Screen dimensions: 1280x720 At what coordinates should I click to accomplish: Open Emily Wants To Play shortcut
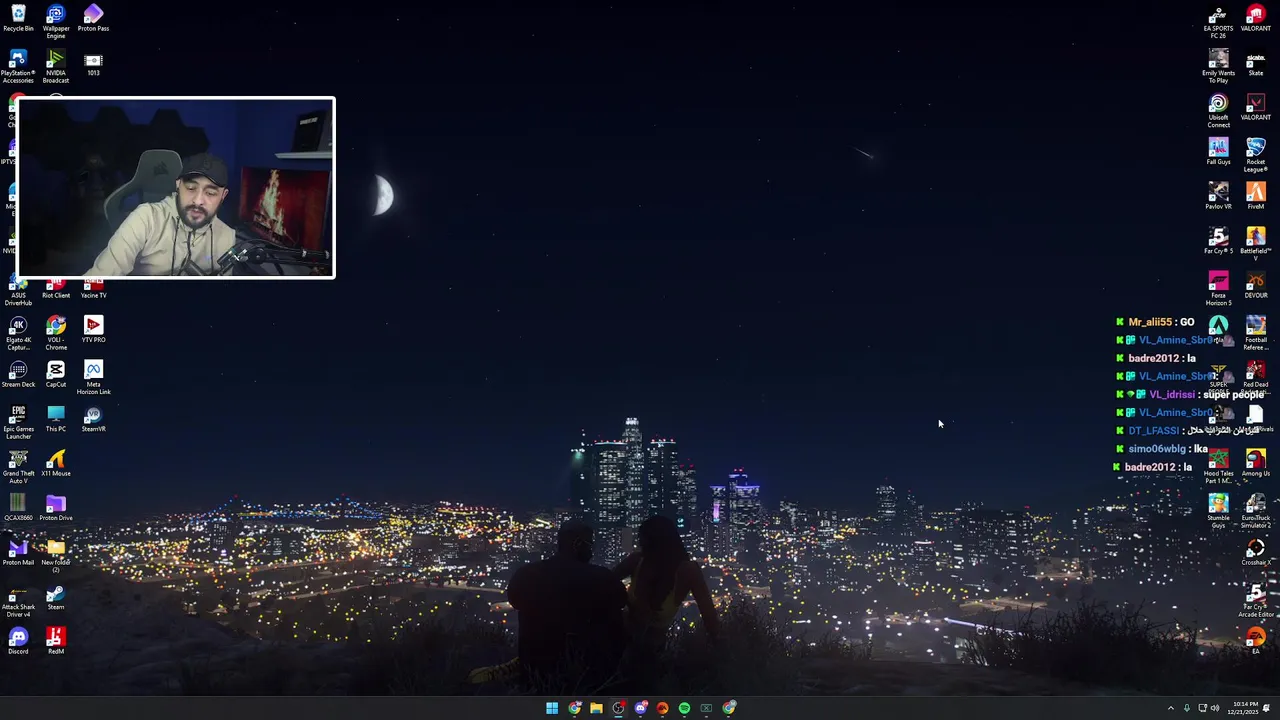(1218, 66)
